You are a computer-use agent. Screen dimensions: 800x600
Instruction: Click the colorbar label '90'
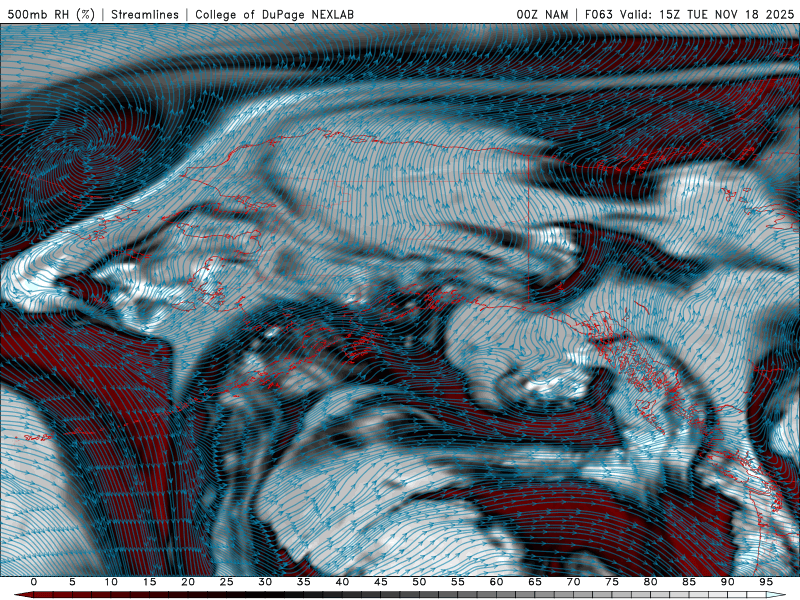click(x=728, y=582)
